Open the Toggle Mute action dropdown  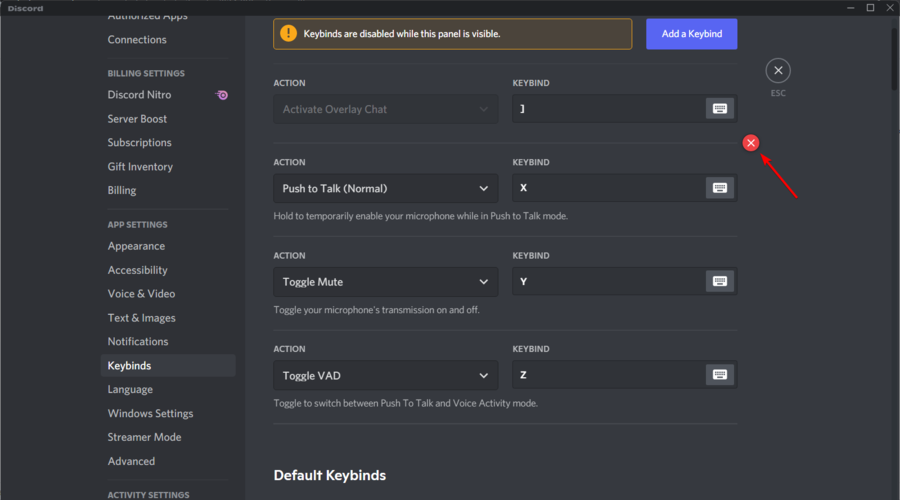(385, 282)
